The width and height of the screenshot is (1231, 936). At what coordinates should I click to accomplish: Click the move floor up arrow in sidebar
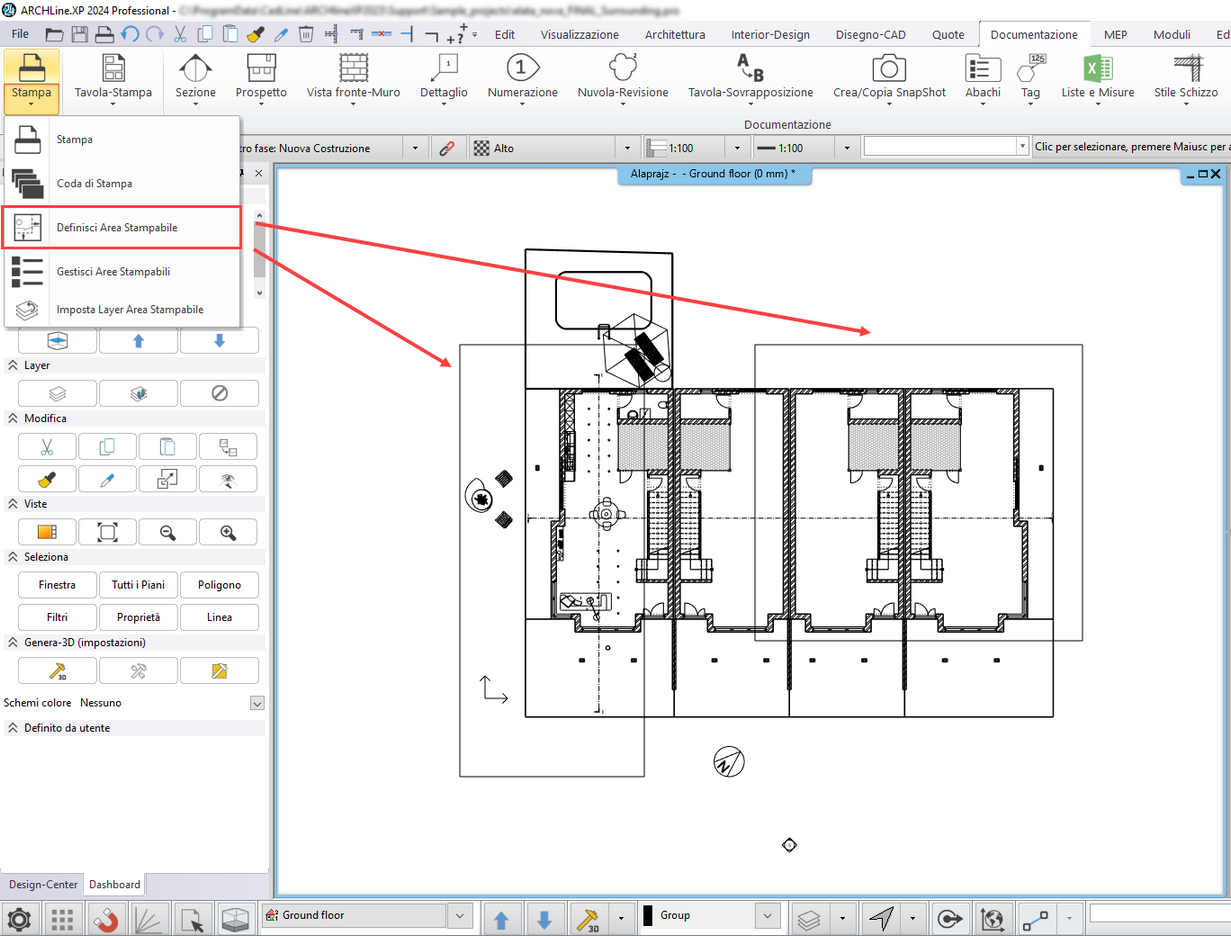(138, 341)
